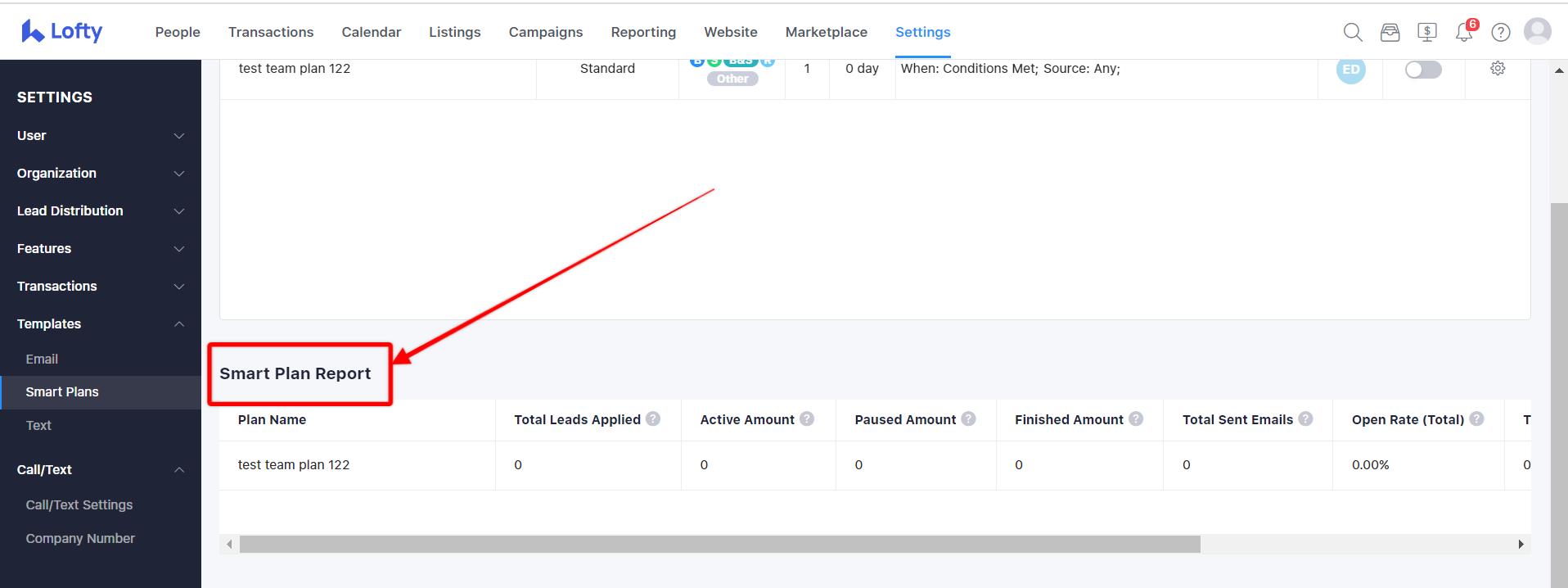Click the Other tag badge
This screenshot has width=1568, height=588.
click(732, 79)
